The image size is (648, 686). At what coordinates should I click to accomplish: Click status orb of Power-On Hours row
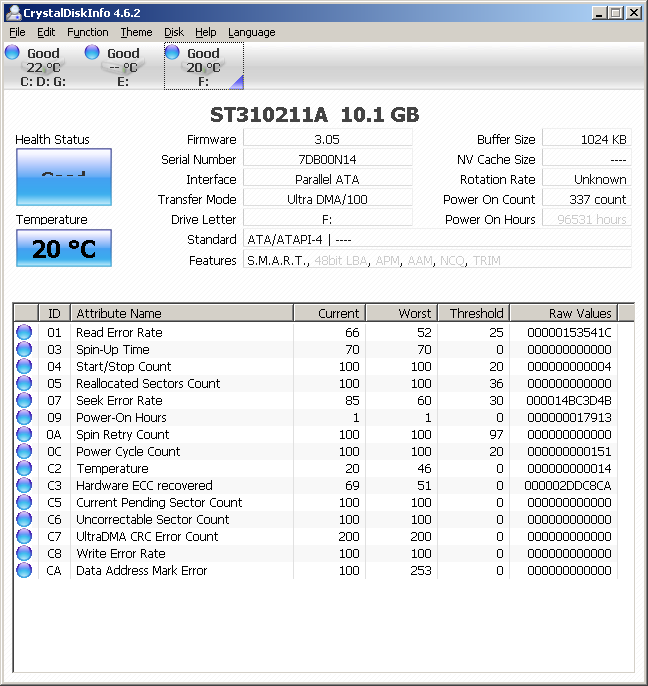(24, 417)
